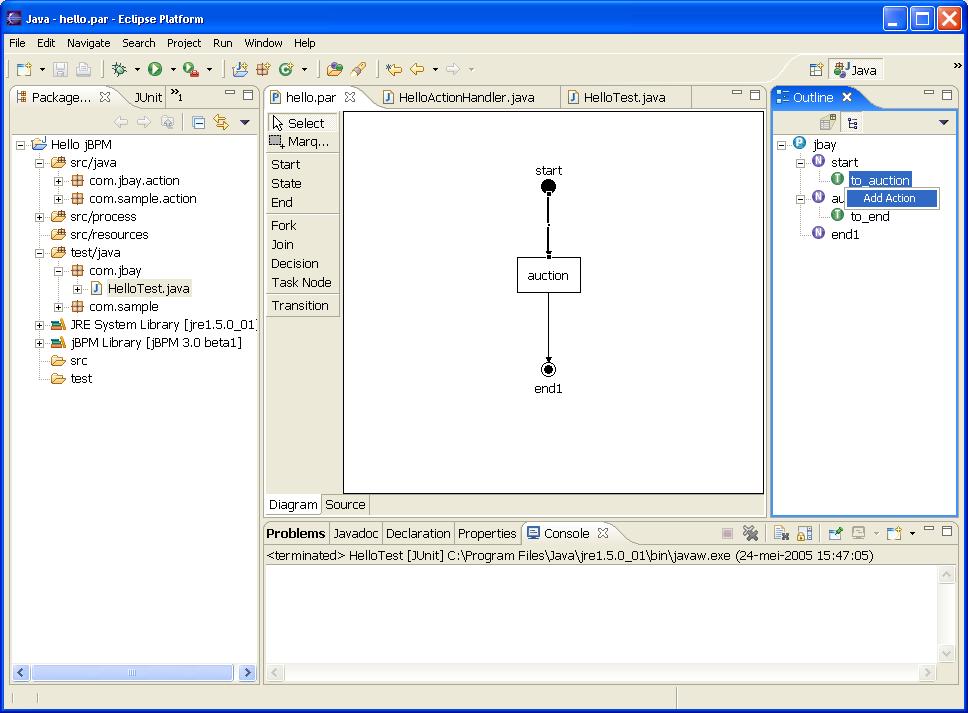Pick the Fork node palette tool
The height and width of the screenshot is (713, 968).
tap(283, 225)
